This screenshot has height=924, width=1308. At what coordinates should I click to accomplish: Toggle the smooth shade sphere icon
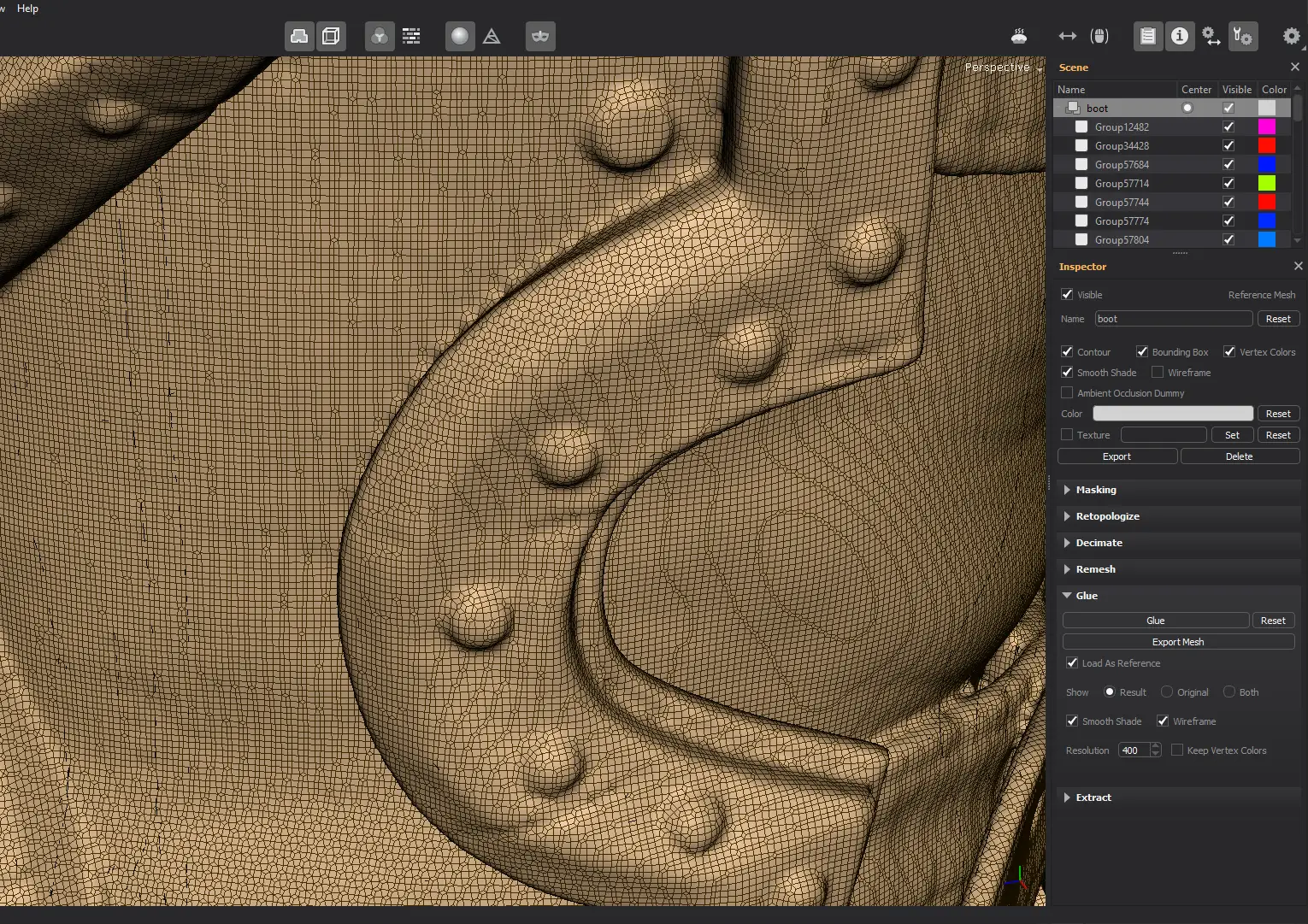pyautogui.click(x=460, y=36)
